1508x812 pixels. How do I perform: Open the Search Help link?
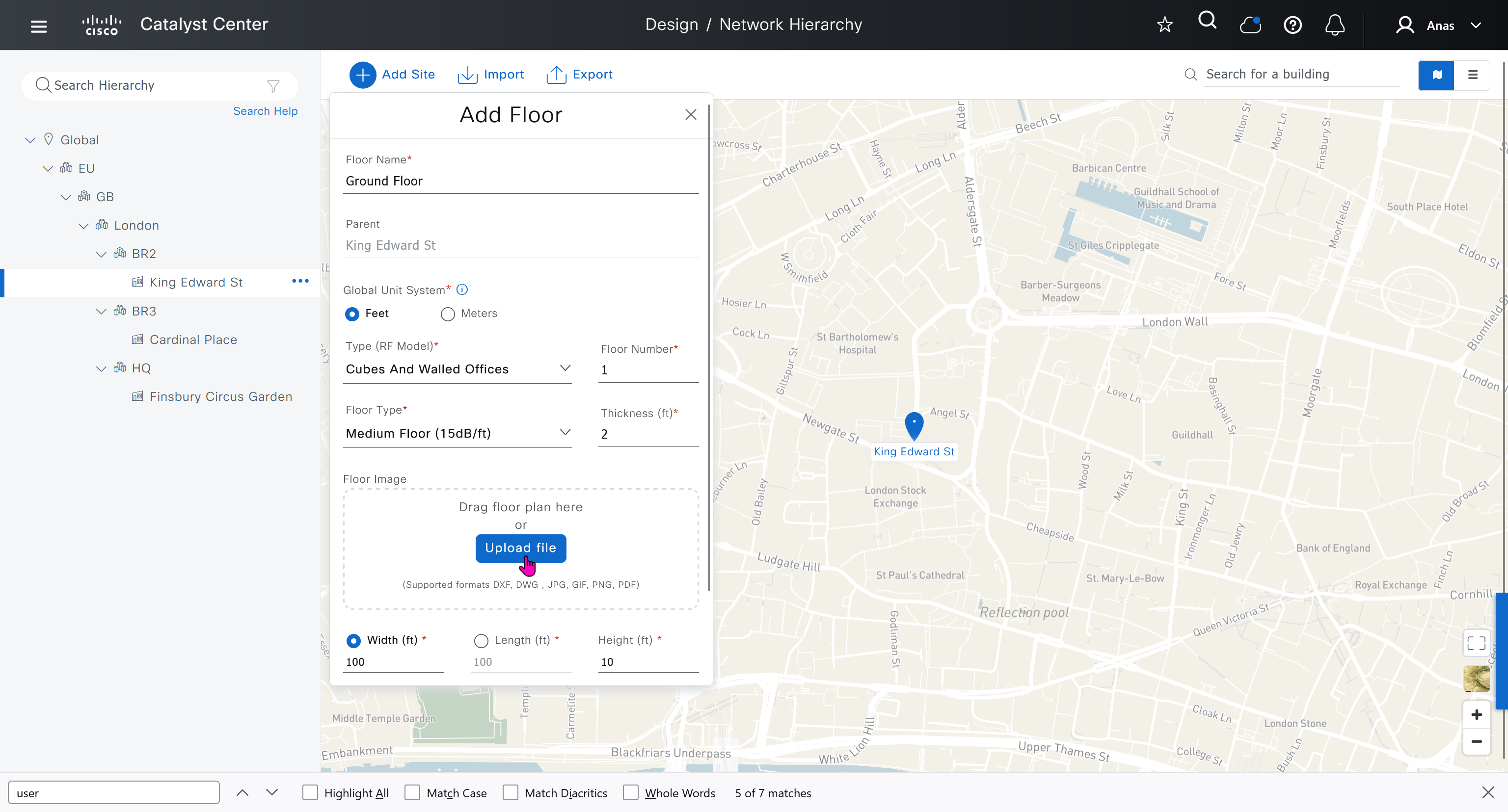click(x=265, y=111)
